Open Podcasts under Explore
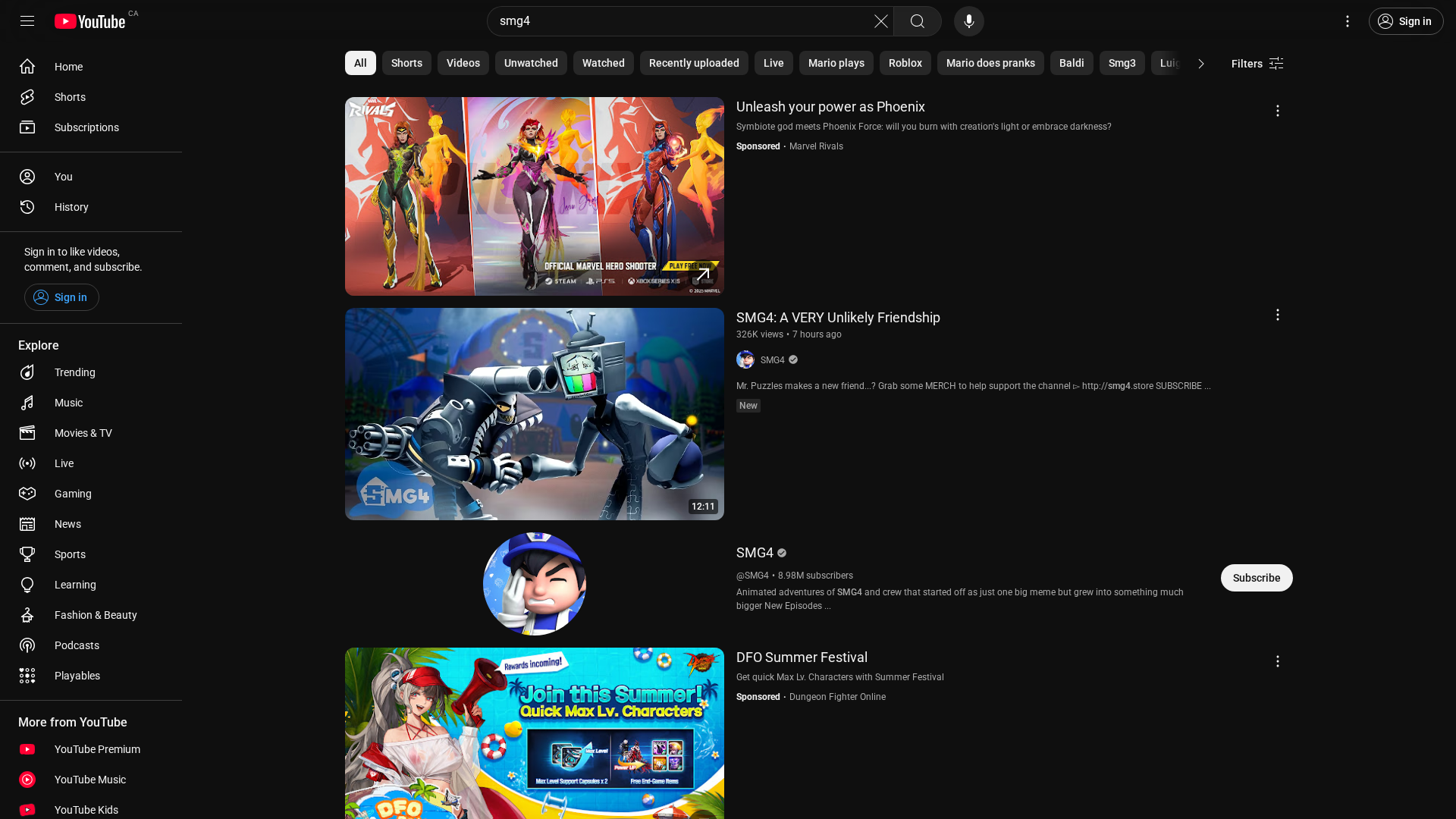The height and width of the screenshot is (819, 1456). point(91,645)
